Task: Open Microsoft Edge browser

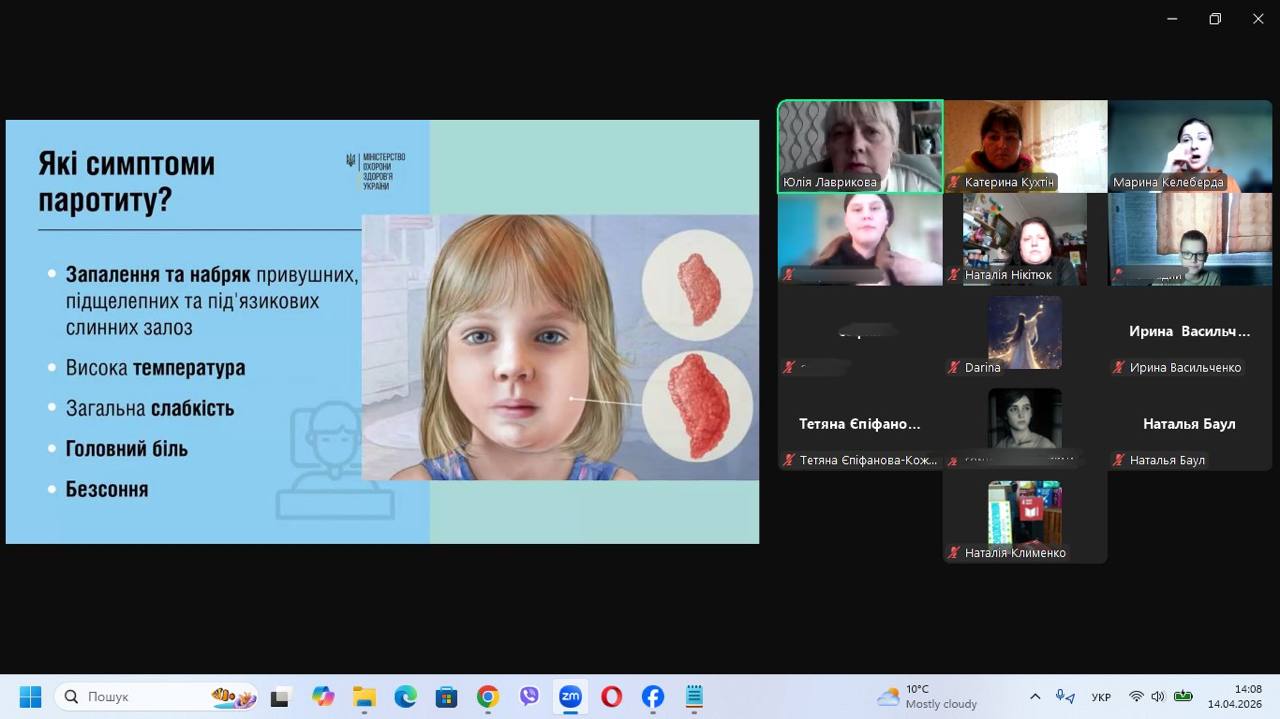Action: click(405, 697)
